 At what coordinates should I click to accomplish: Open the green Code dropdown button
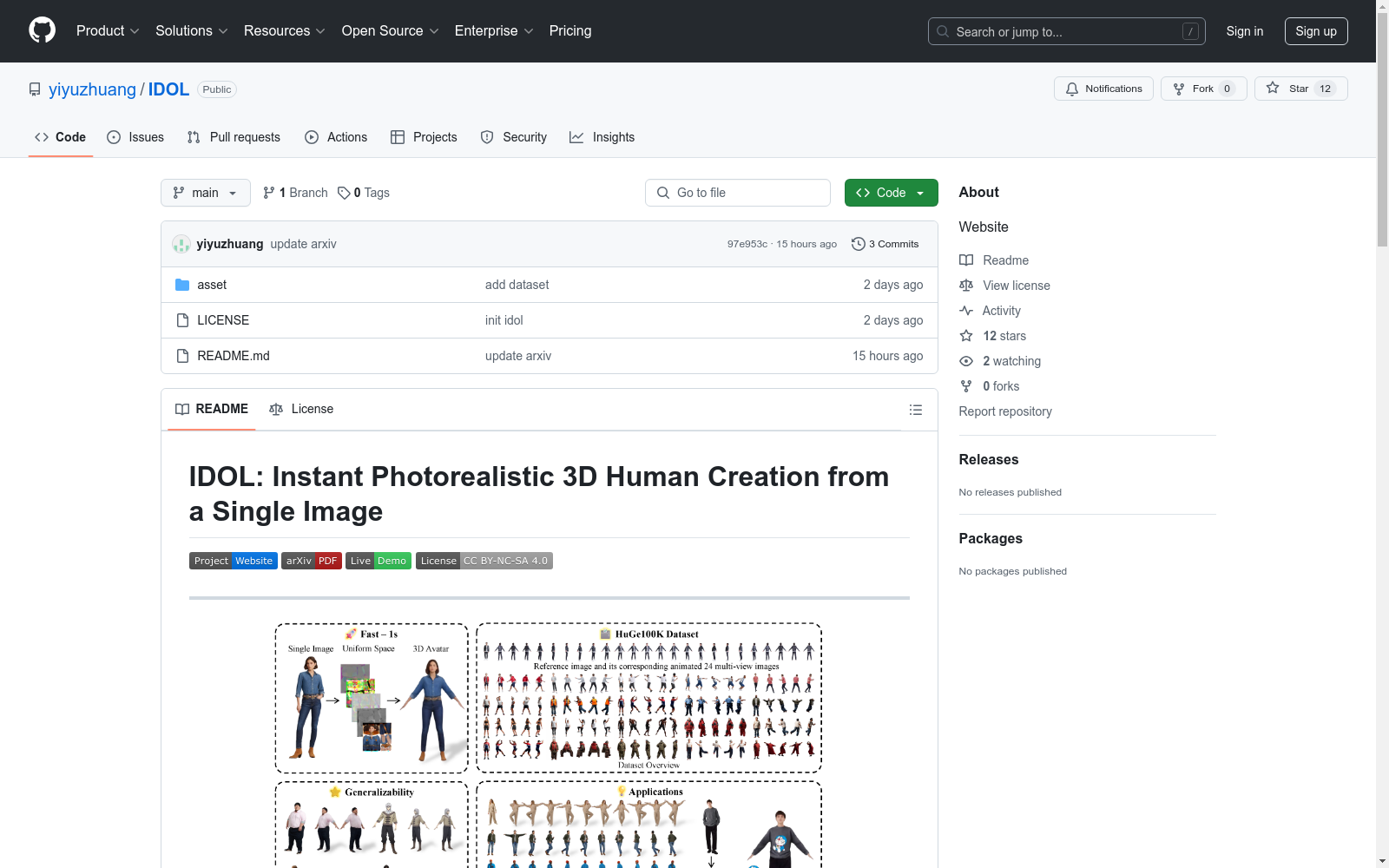click(x=891, y=193)
